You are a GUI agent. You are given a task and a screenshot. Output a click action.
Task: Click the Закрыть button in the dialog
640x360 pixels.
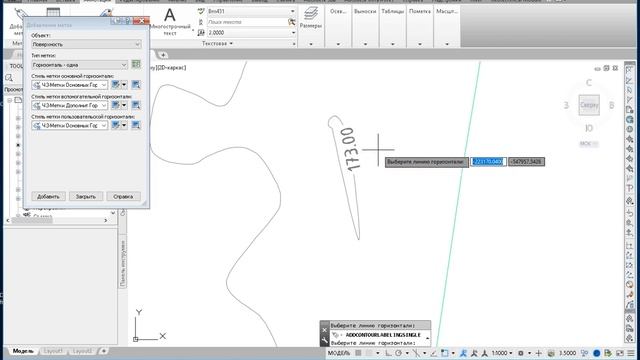click(86, 196)
